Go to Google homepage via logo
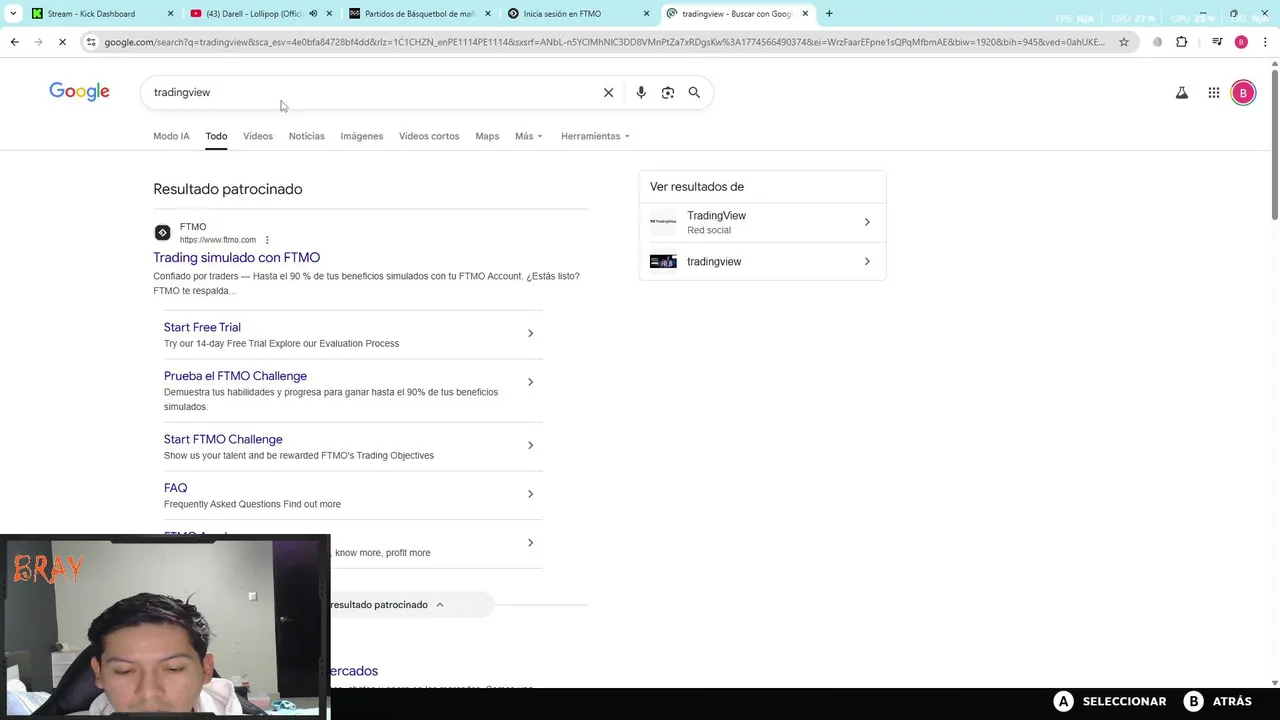 click(x=79, y=92)
